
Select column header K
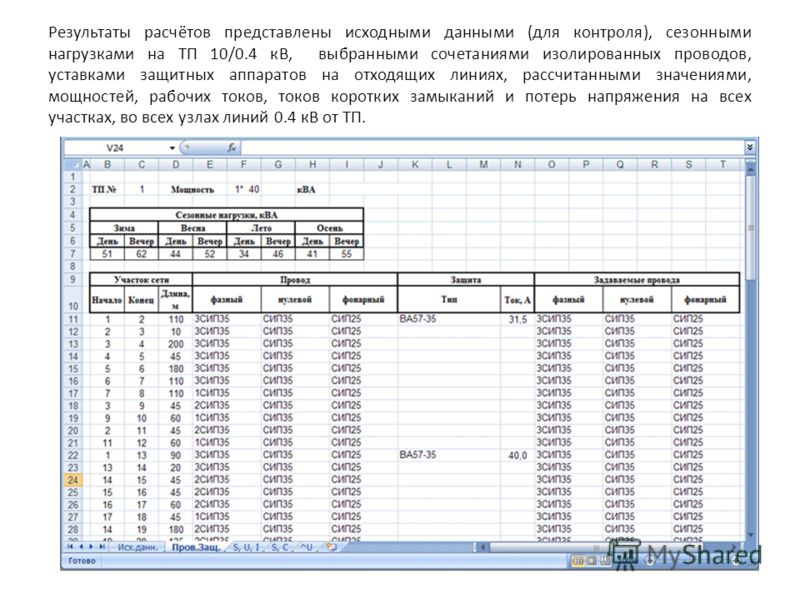[x=415, y=164]
